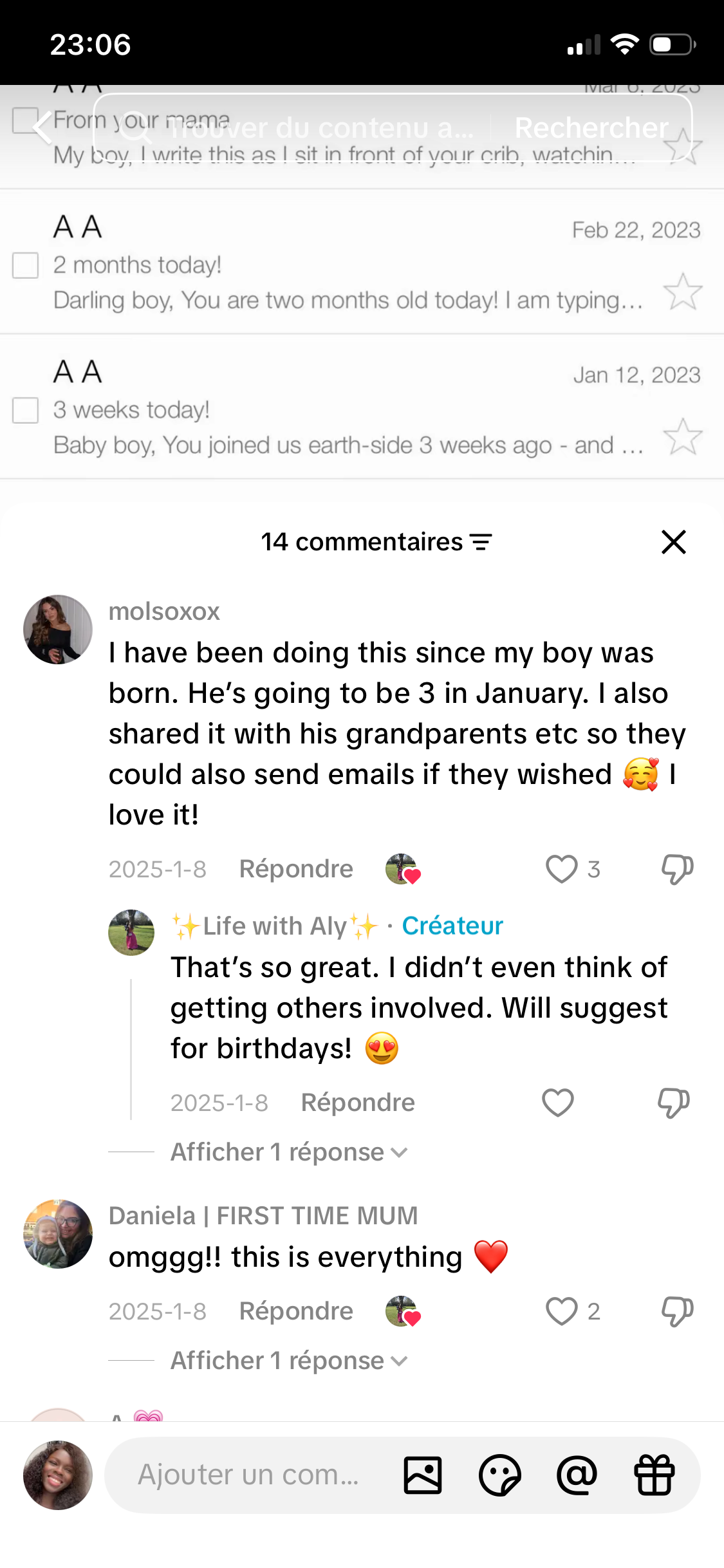Screen dimensions: 724x1568
Task: Expand 'Afficher 1 réponse' under Daniela's comment
Action: [x=289, y=1361]
